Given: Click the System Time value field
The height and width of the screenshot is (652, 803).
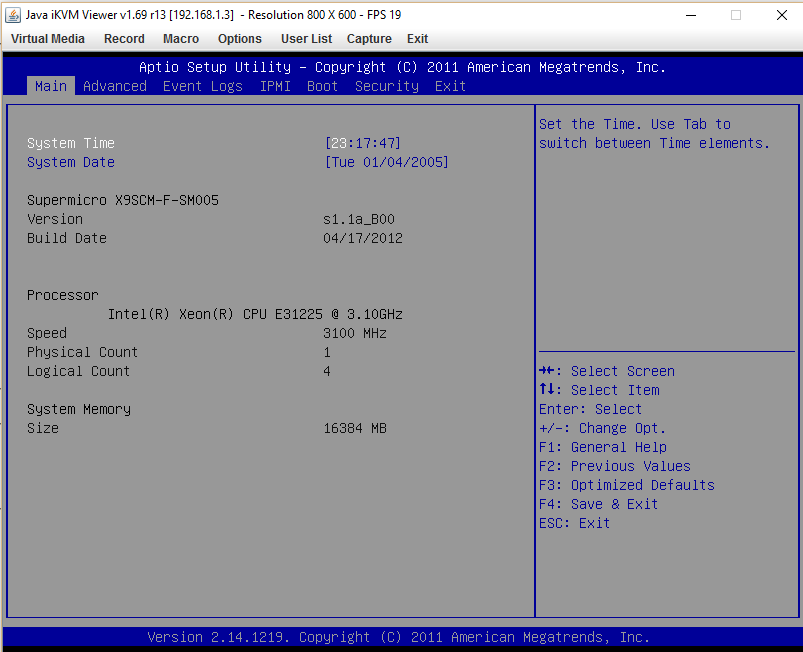Looking at the screenshot, I should pos(363,143).
